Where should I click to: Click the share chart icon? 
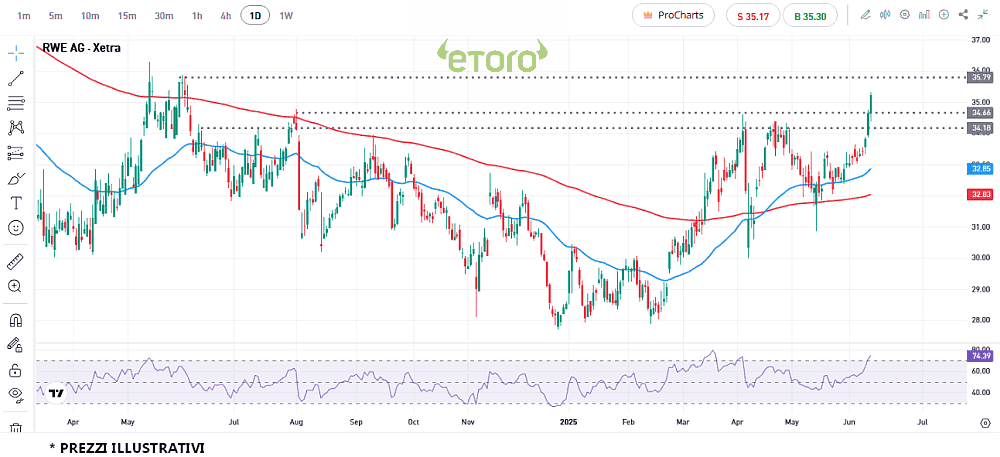pos(964,15)
